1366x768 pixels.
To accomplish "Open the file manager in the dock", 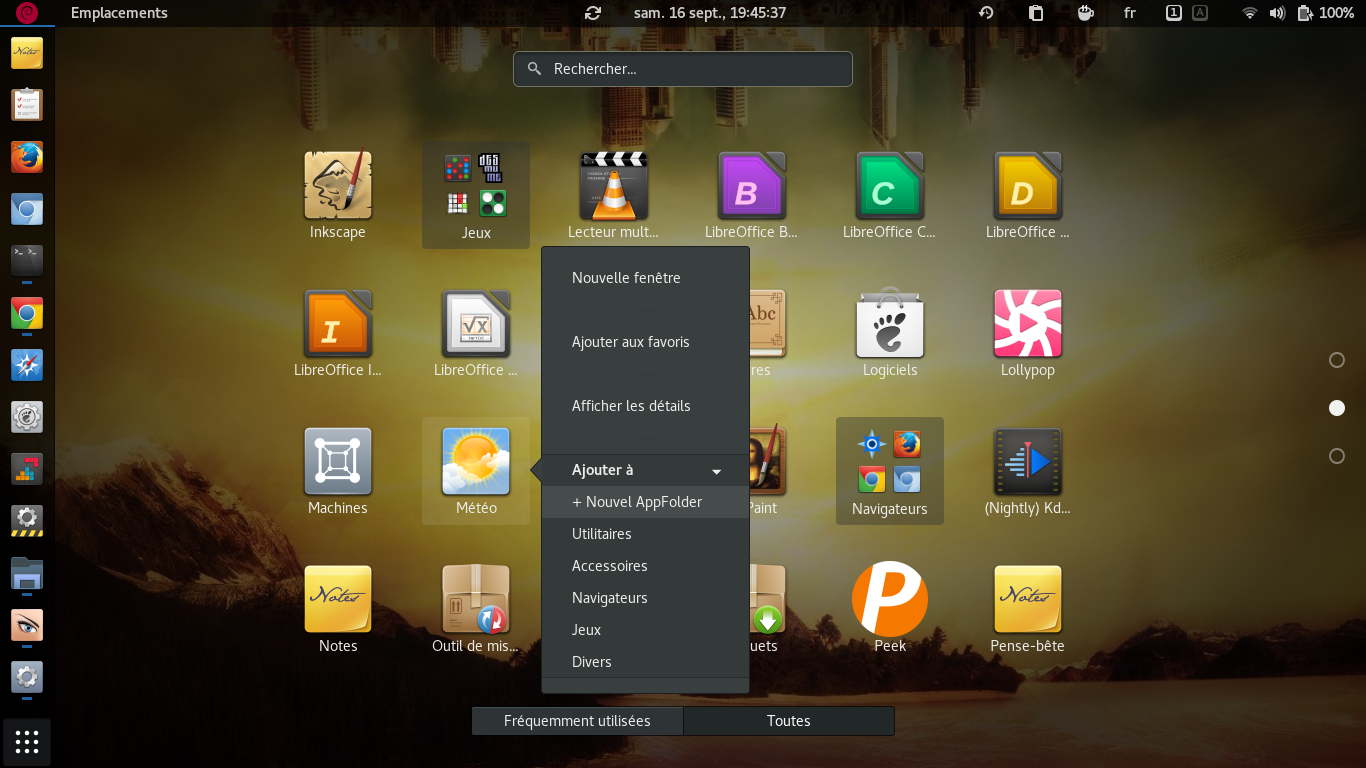I will (27, 573).
